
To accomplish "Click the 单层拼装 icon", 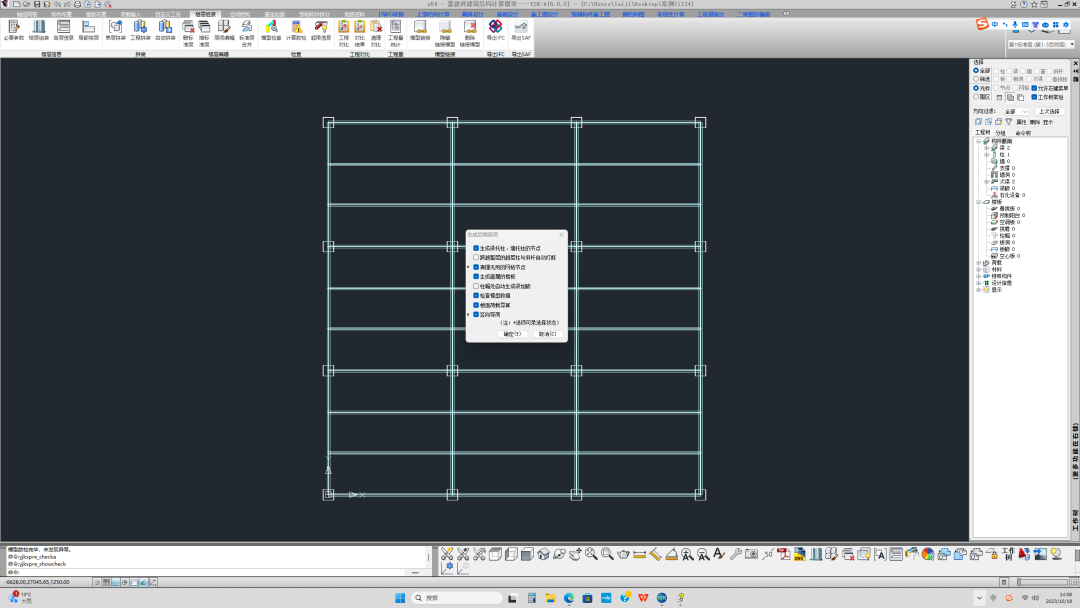I will click(116, 30).
